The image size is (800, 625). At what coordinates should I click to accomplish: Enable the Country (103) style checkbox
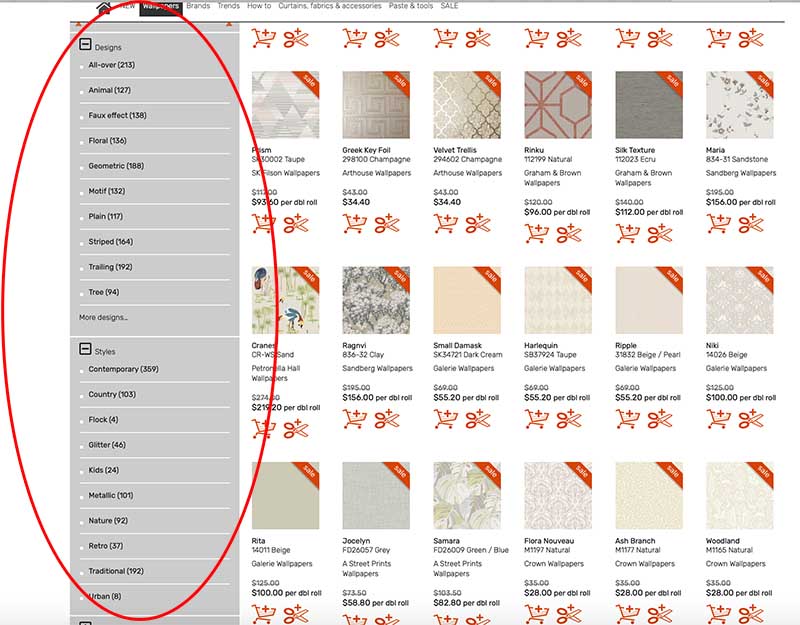82,396
